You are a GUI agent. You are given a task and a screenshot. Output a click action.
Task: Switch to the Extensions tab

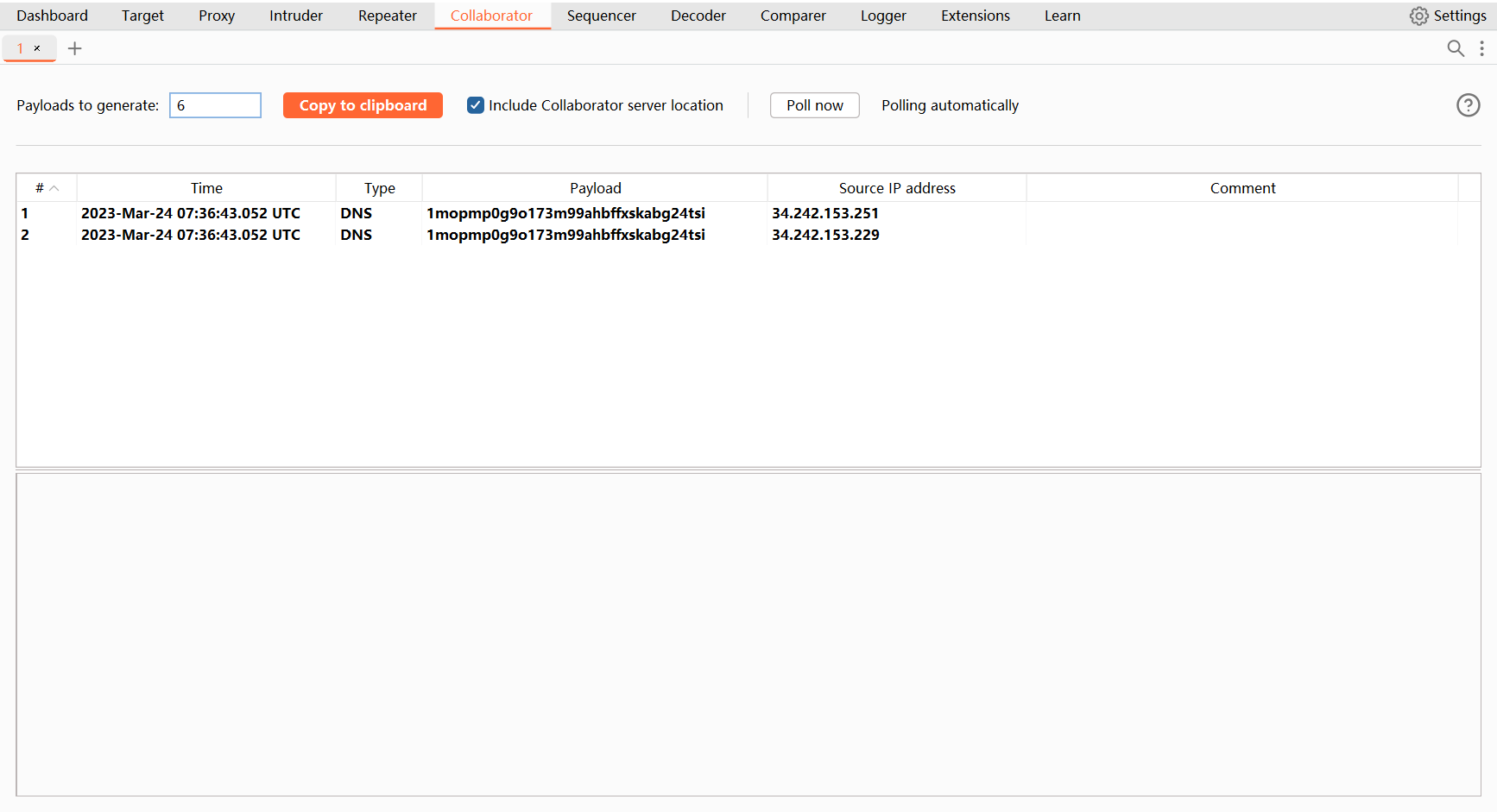coord(976,16)
